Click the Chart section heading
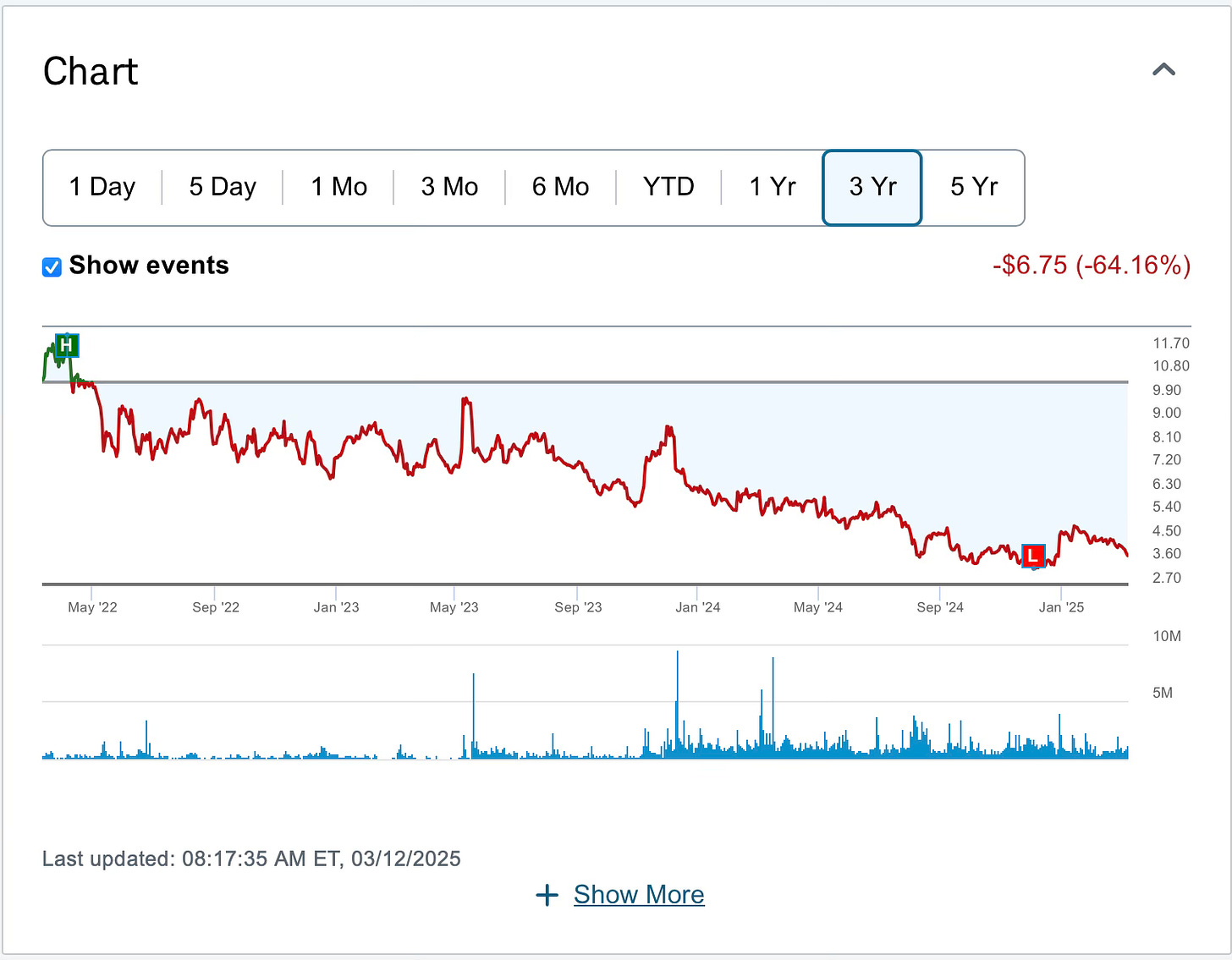Viewport: 1232px width, 960px height. tap(91, 71)
